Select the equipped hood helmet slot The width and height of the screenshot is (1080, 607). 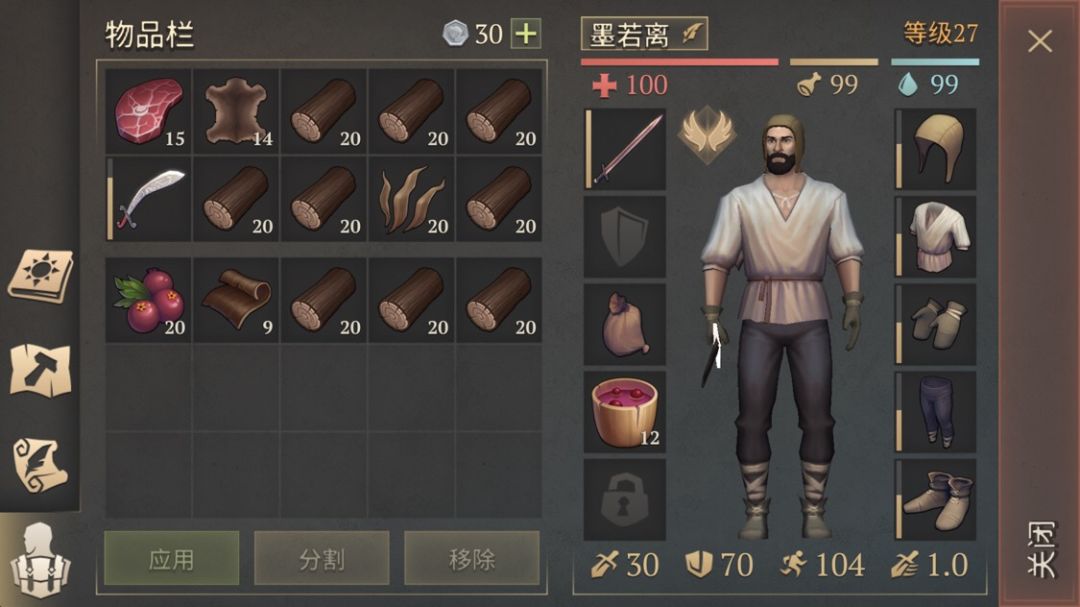pos(935,149)
